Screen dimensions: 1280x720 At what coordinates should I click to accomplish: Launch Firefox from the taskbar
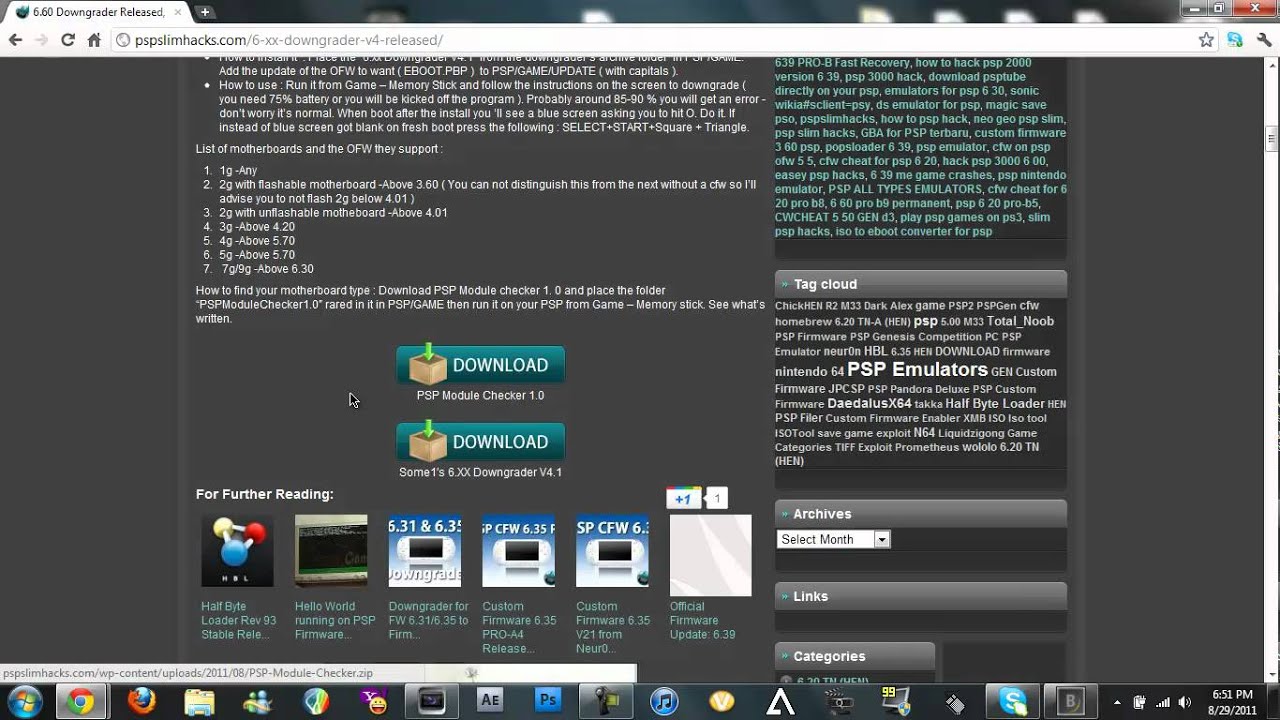pos(141,702)
